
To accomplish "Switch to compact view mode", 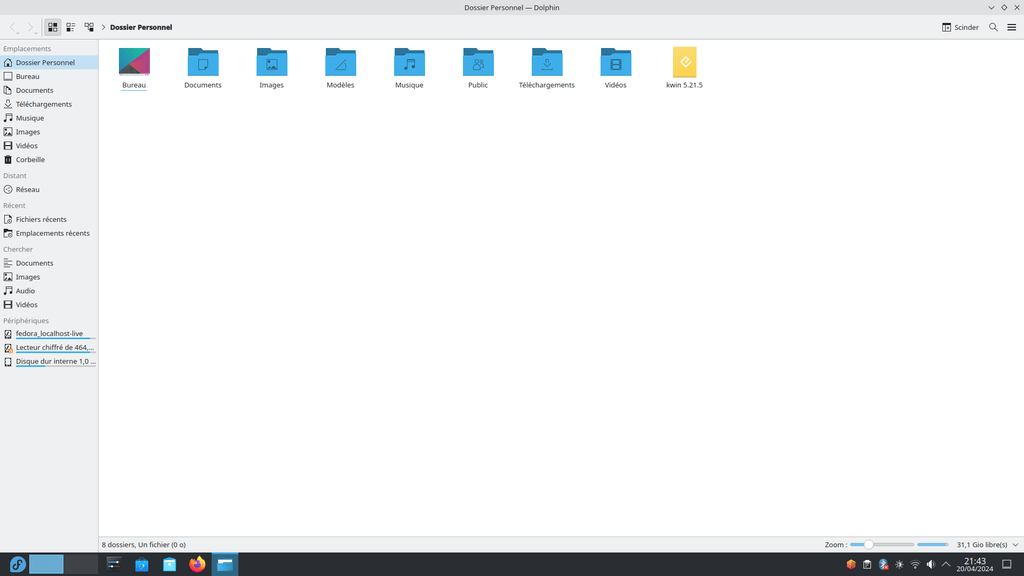I will pyautogui.click(x=71, y=27).
